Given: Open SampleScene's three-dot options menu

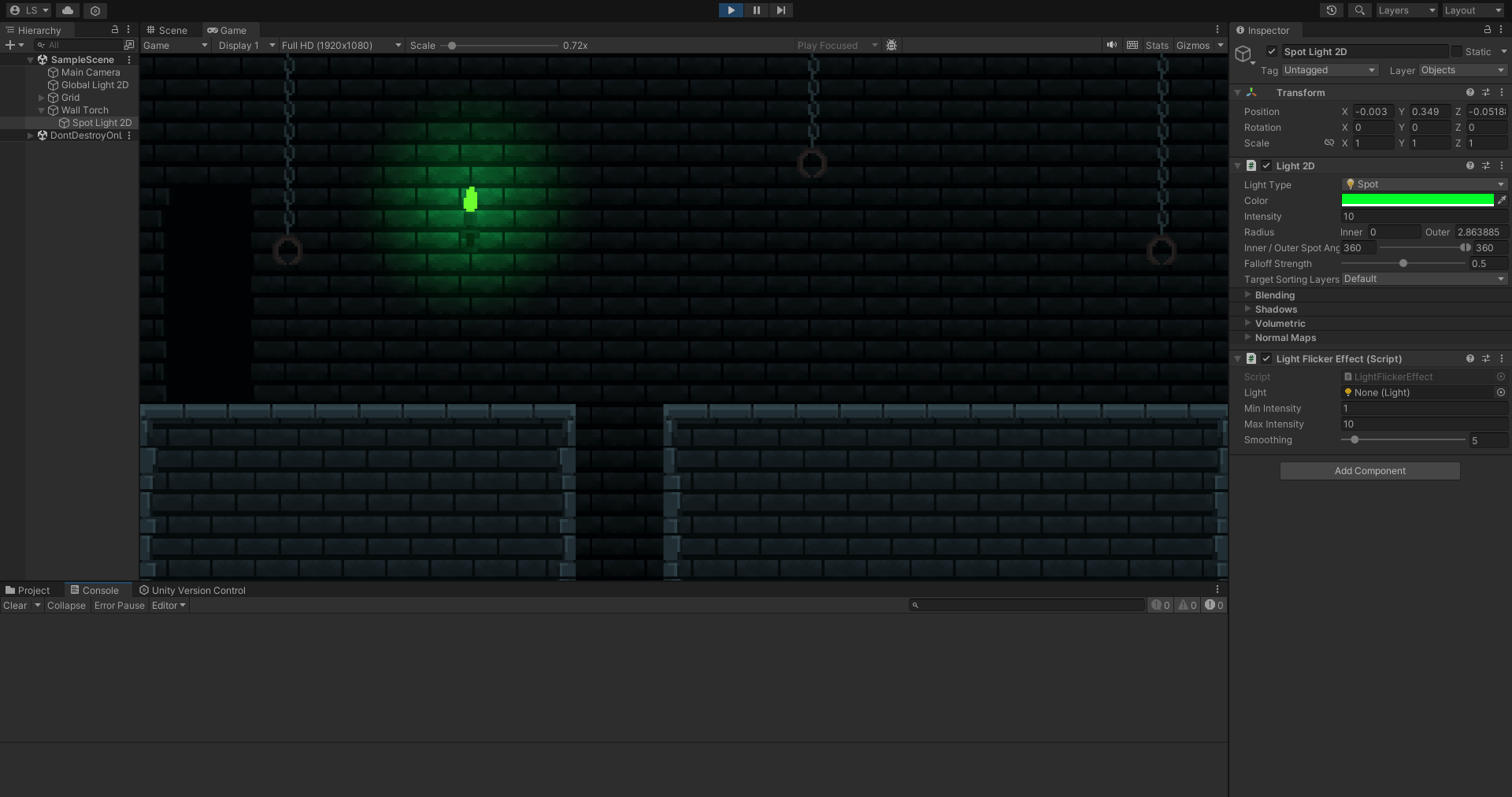Looking at the screenshot, I should (129, 60).
